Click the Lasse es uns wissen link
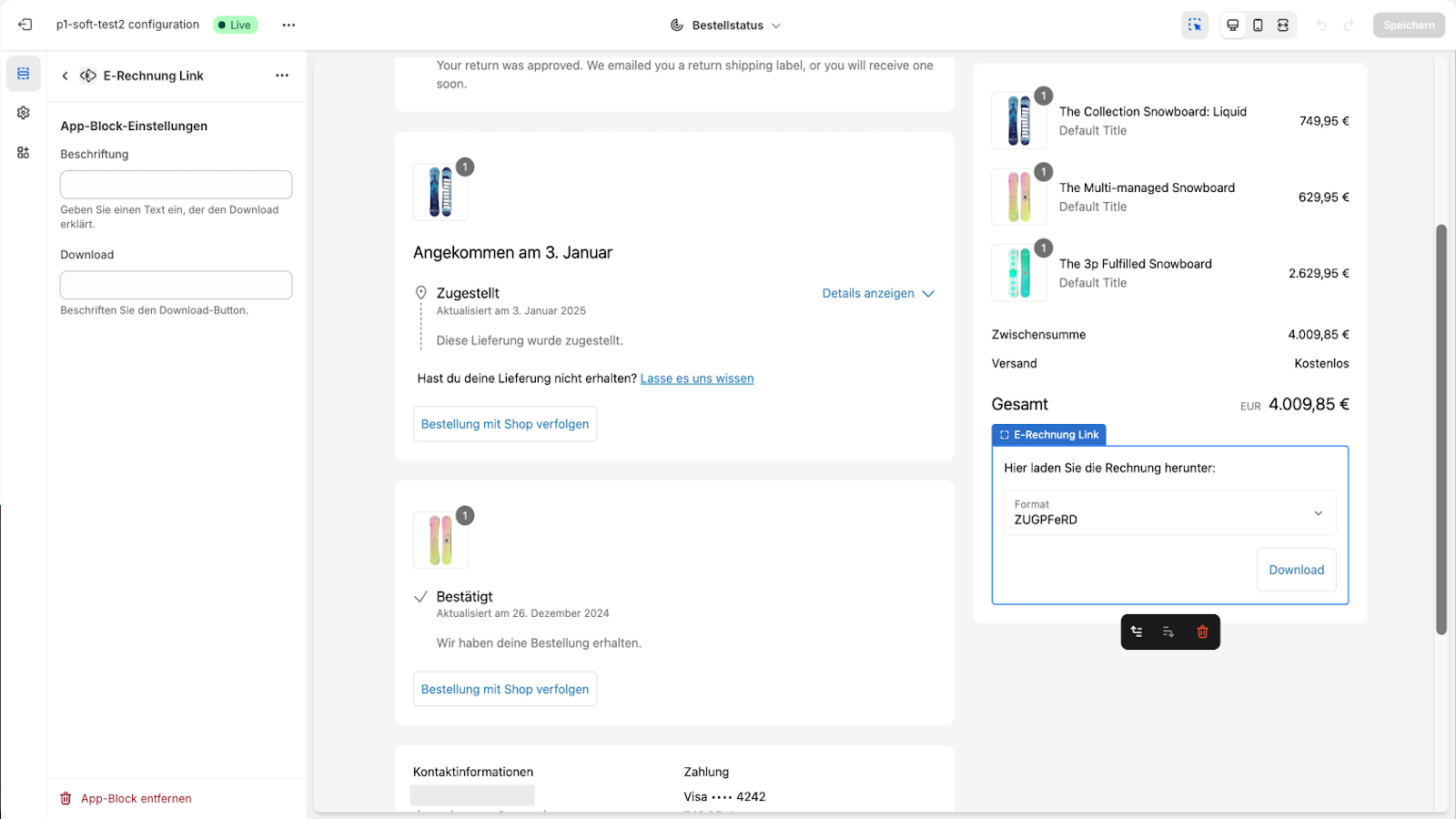This screenshot has width=1456, height=819. [x=696, y=378]
